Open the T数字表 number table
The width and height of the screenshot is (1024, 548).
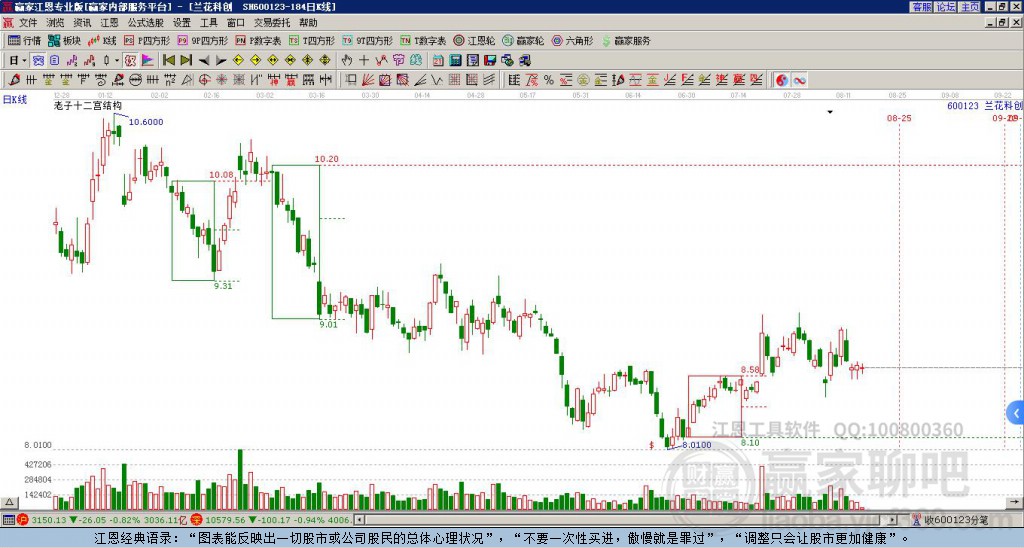click(423, 40)
